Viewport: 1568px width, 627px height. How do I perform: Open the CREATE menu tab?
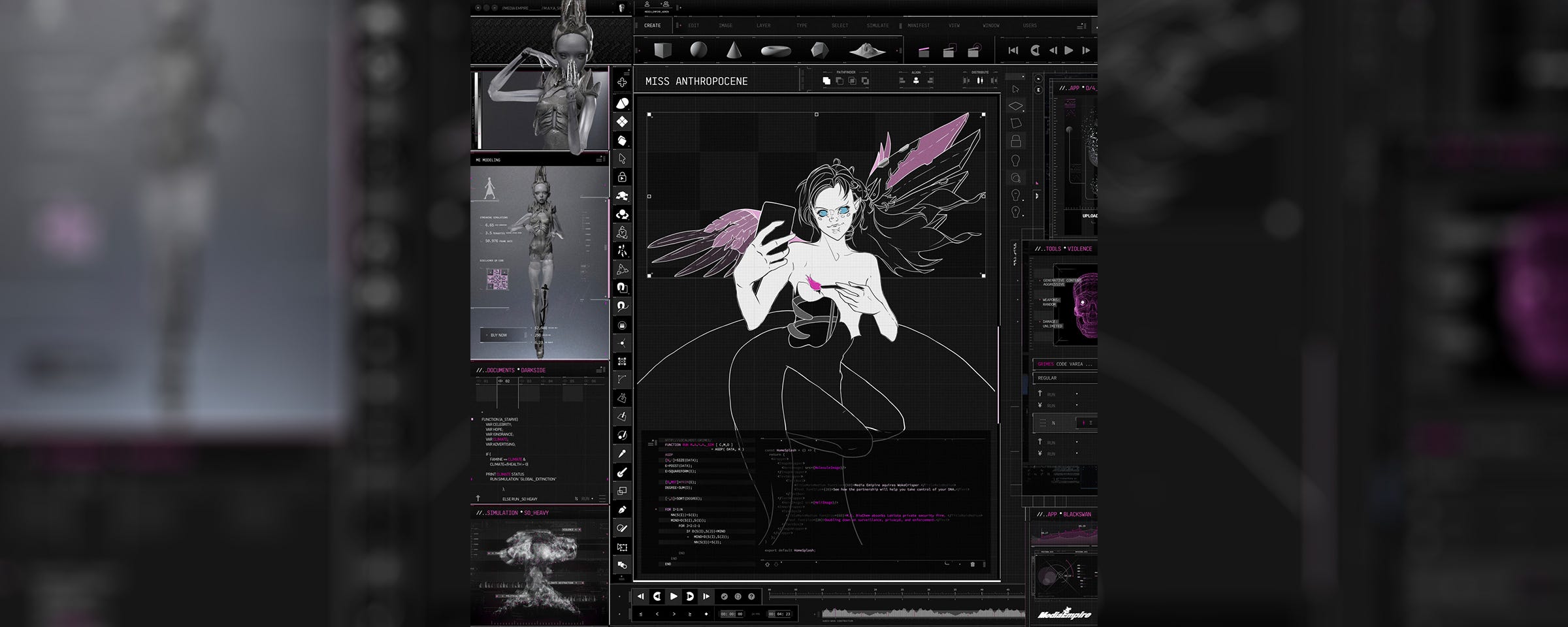[652, 25]
